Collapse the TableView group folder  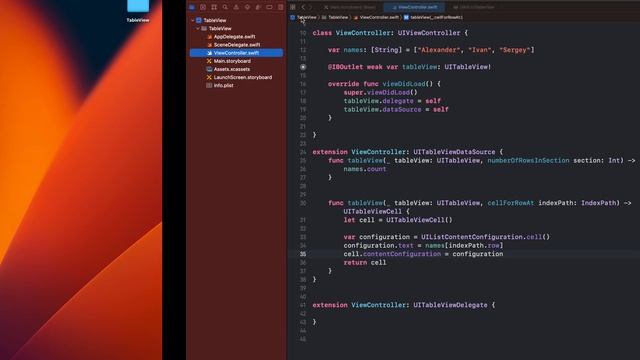point(198,29)
